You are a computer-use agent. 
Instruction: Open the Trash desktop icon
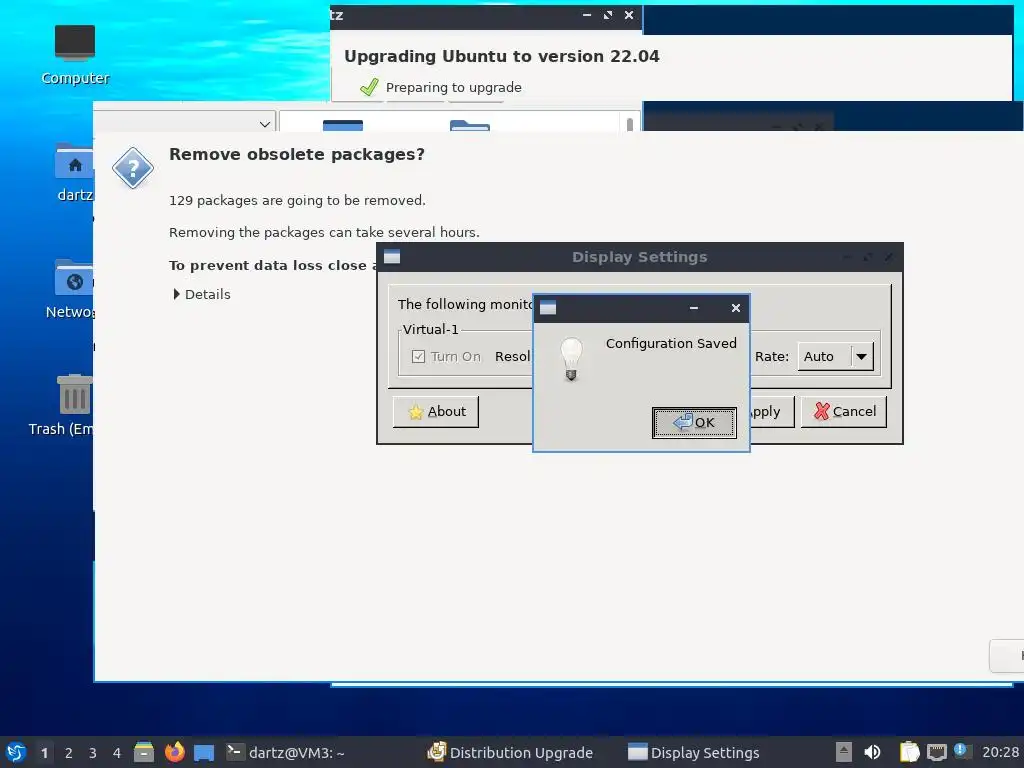[x=65, y=405]
